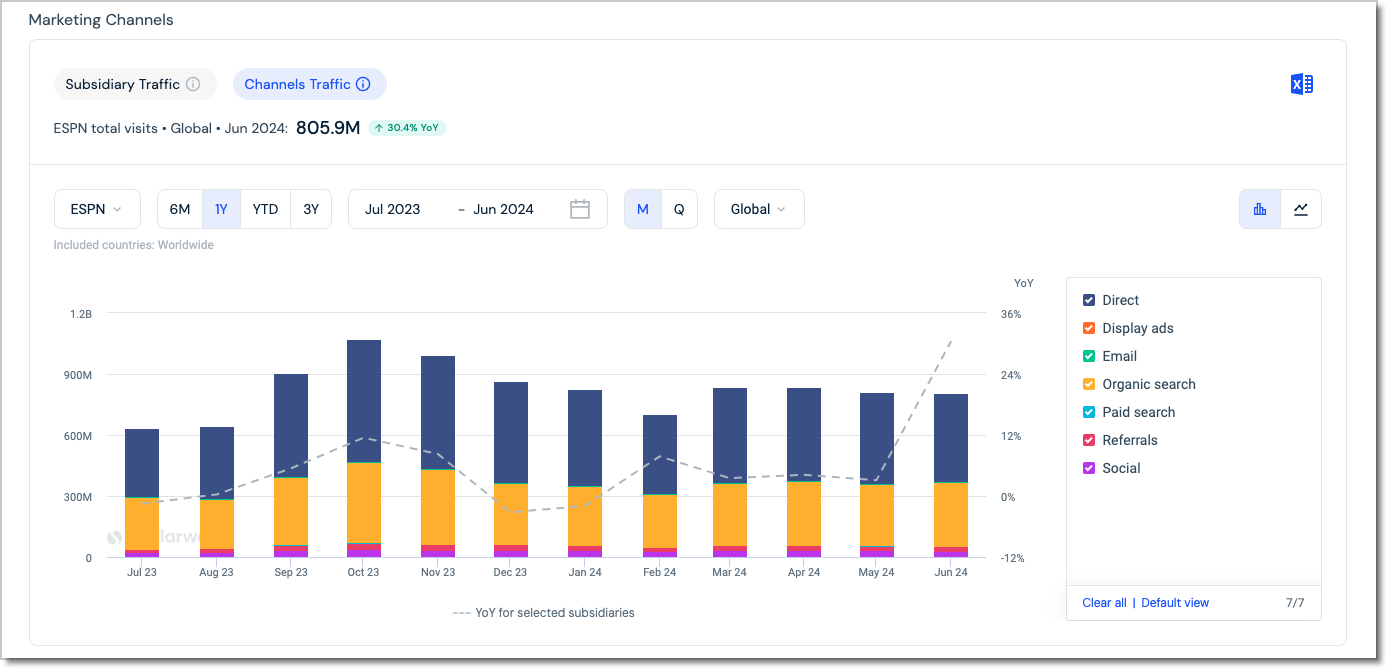Uncheck the Referrals channel checkbox
This screenshot has width=1388, height=670.
tap(1089, 440)
